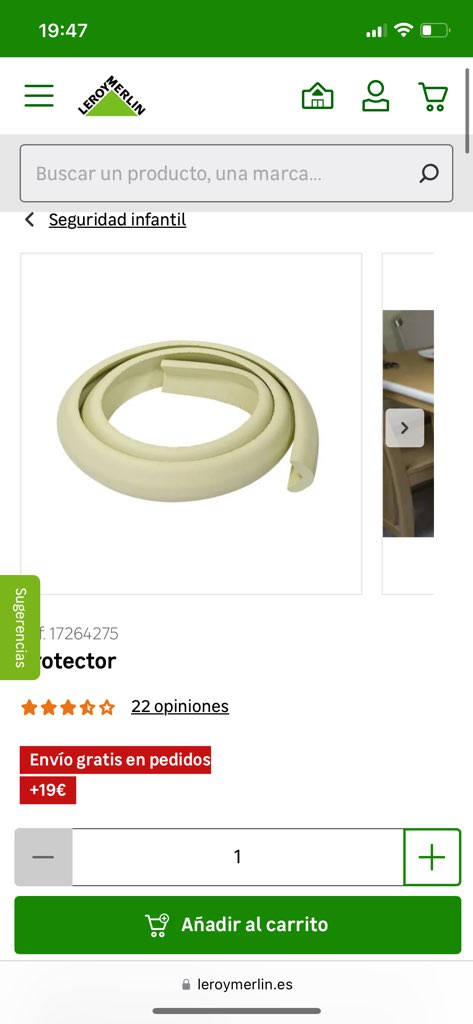
Task: Tap the main product image
Action: click(191, 423)
